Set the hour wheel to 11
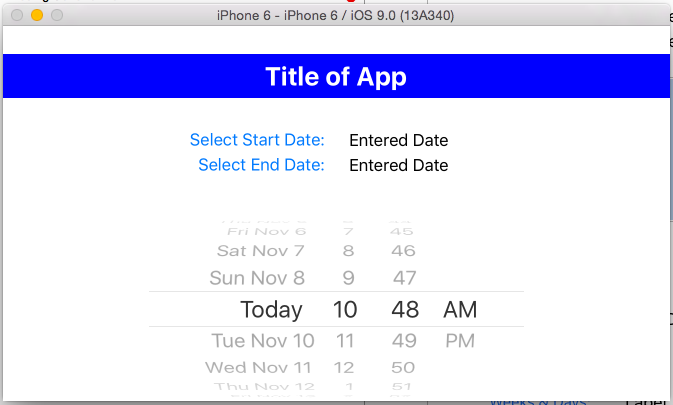This screenshot has height=405, width=673. pos(345,341)
